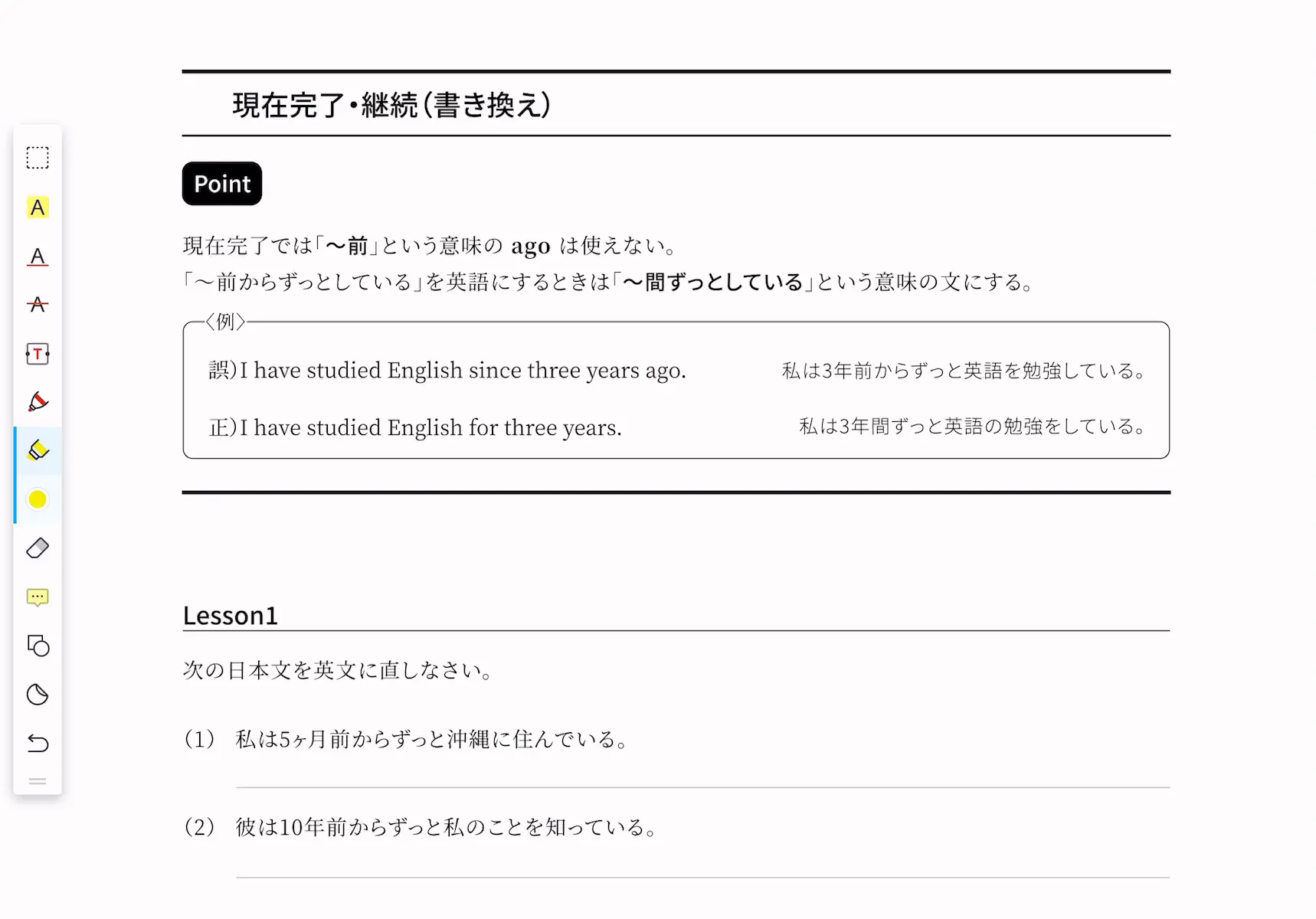Click the toolbar drag handle lines
Image resolution: width=1316 pixels, height=919 pixels.
(38, 782)
